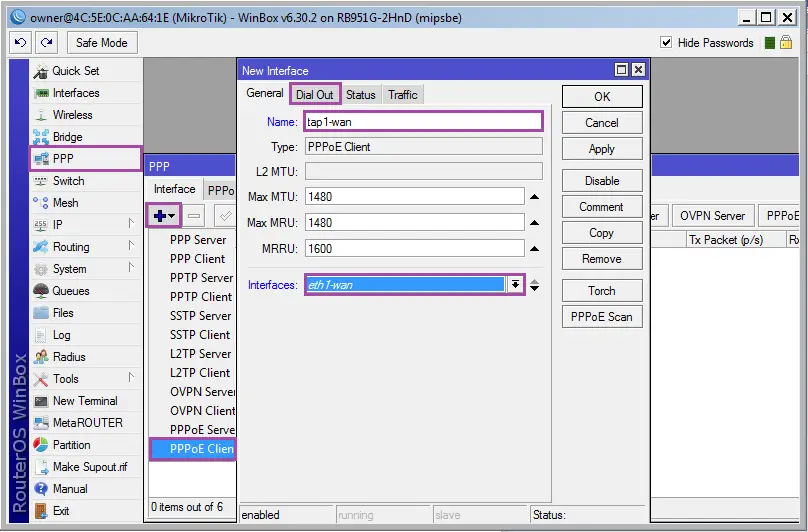The width and height of the screenshot is (808, 532).
Task: Open Wireless in sidebar
Action: click(x=85, y=115)
